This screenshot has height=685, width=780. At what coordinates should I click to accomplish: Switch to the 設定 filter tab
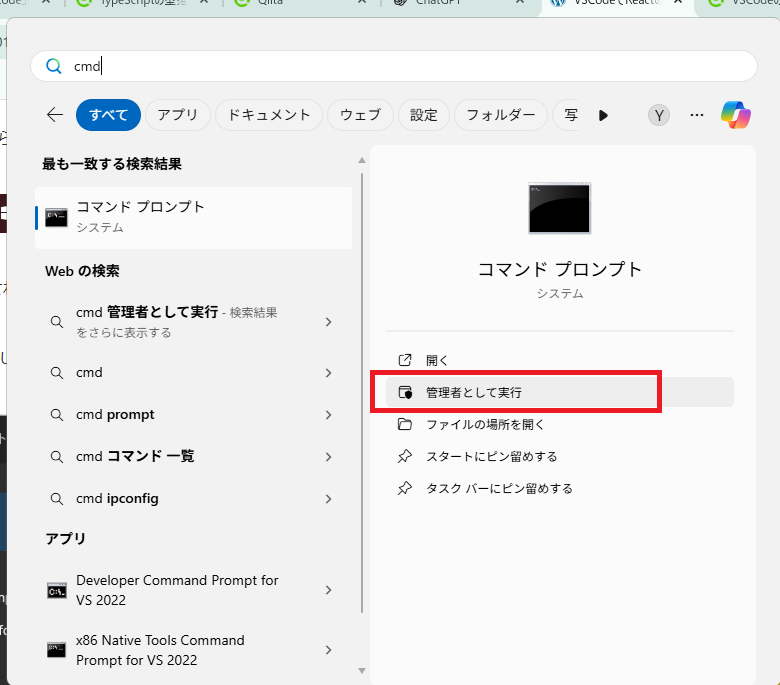[424, 115]
